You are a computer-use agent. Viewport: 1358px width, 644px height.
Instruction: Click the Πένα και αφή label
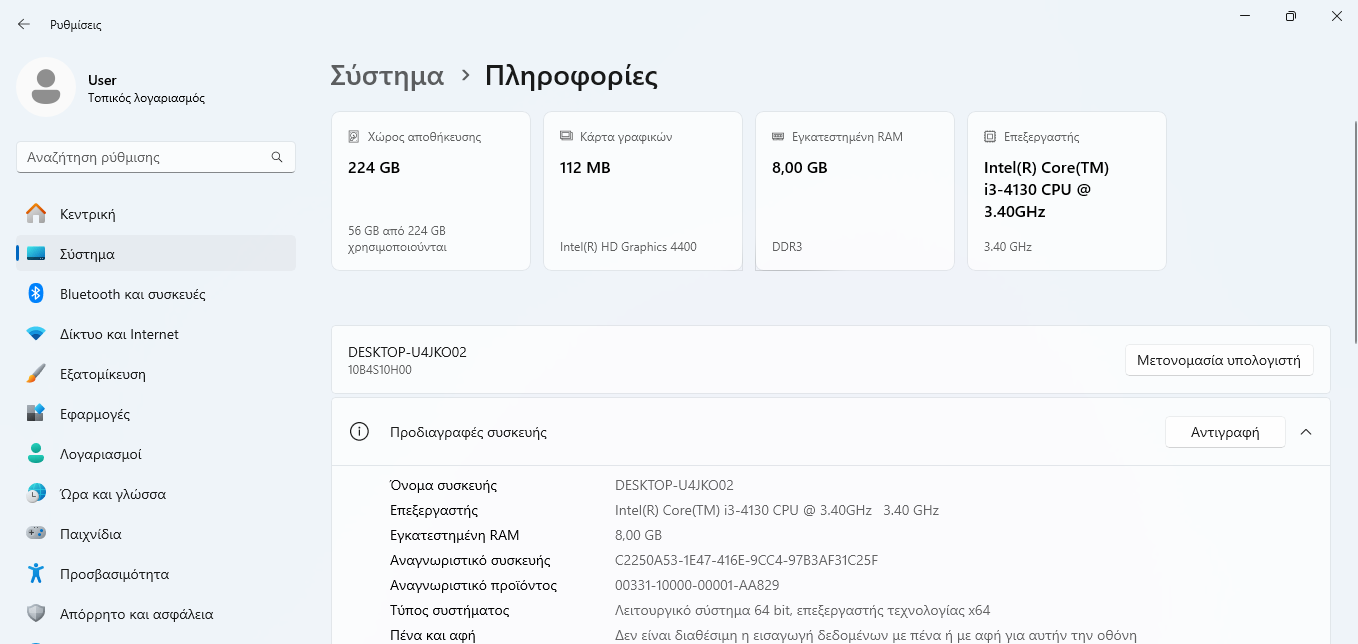point(433,635)
